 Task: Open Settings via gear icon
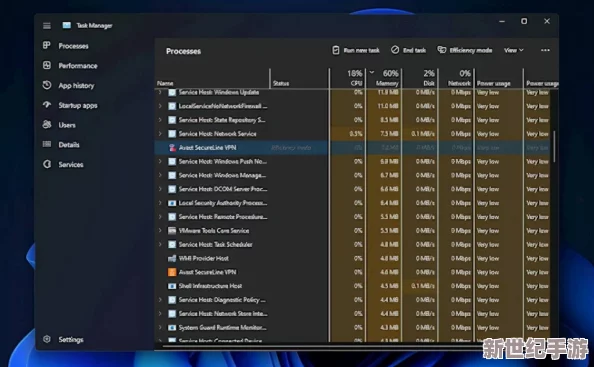tap(47, 339)
